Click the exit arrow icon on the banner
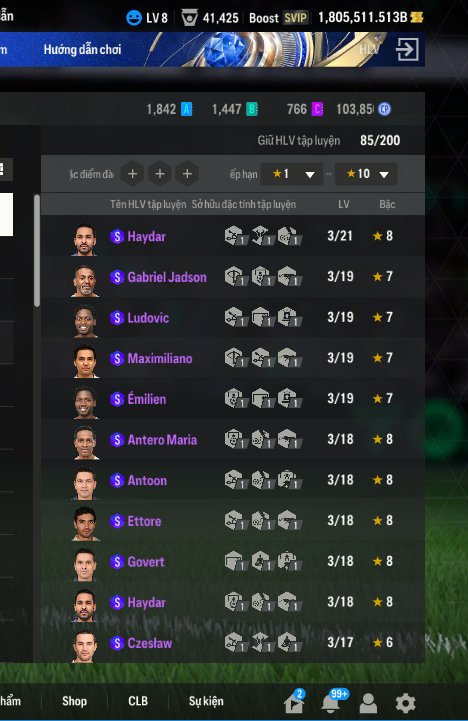Screen dimensions: 468x721 pos(407,49)
